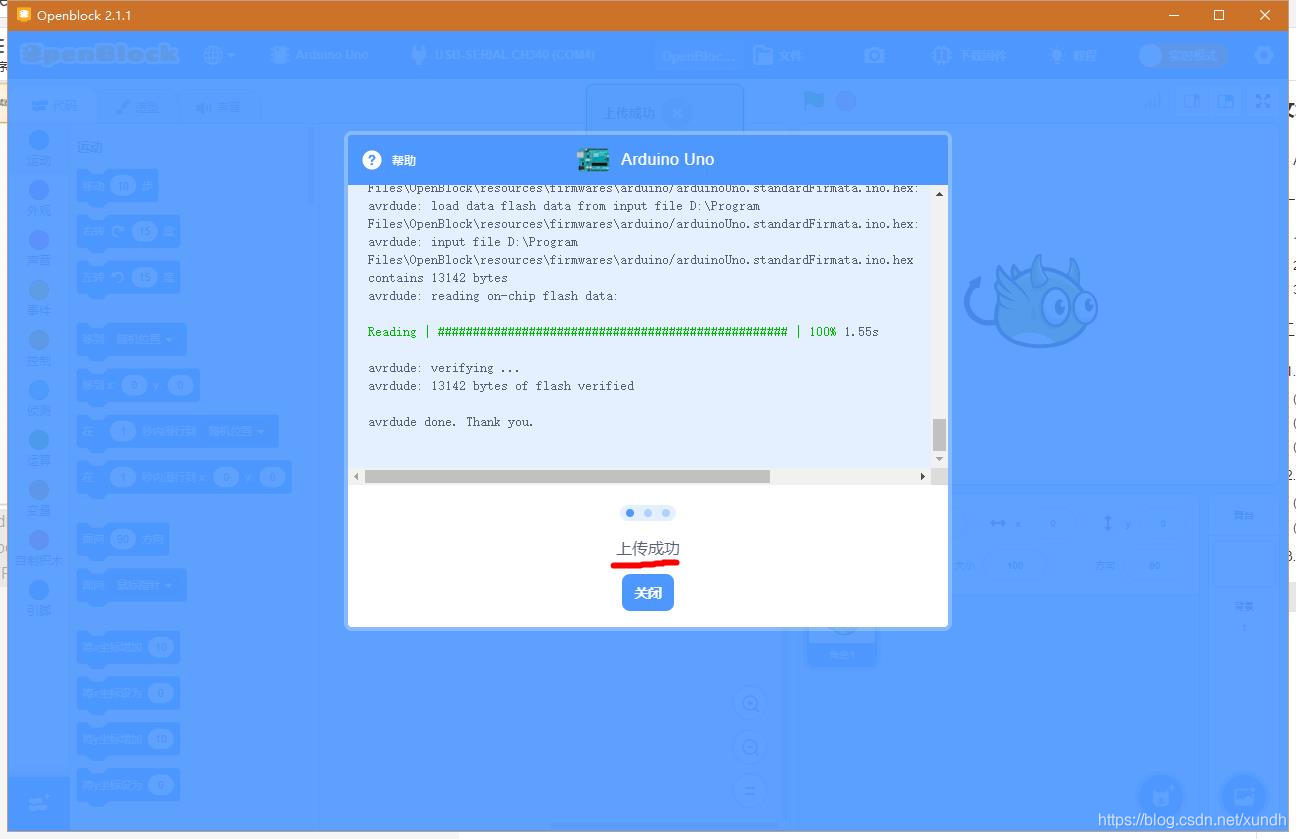Image resolution: width=1296 pixels, height=839 pixels.
Task: Click the add backdrop image button
Action: (x=1244, y=797)
